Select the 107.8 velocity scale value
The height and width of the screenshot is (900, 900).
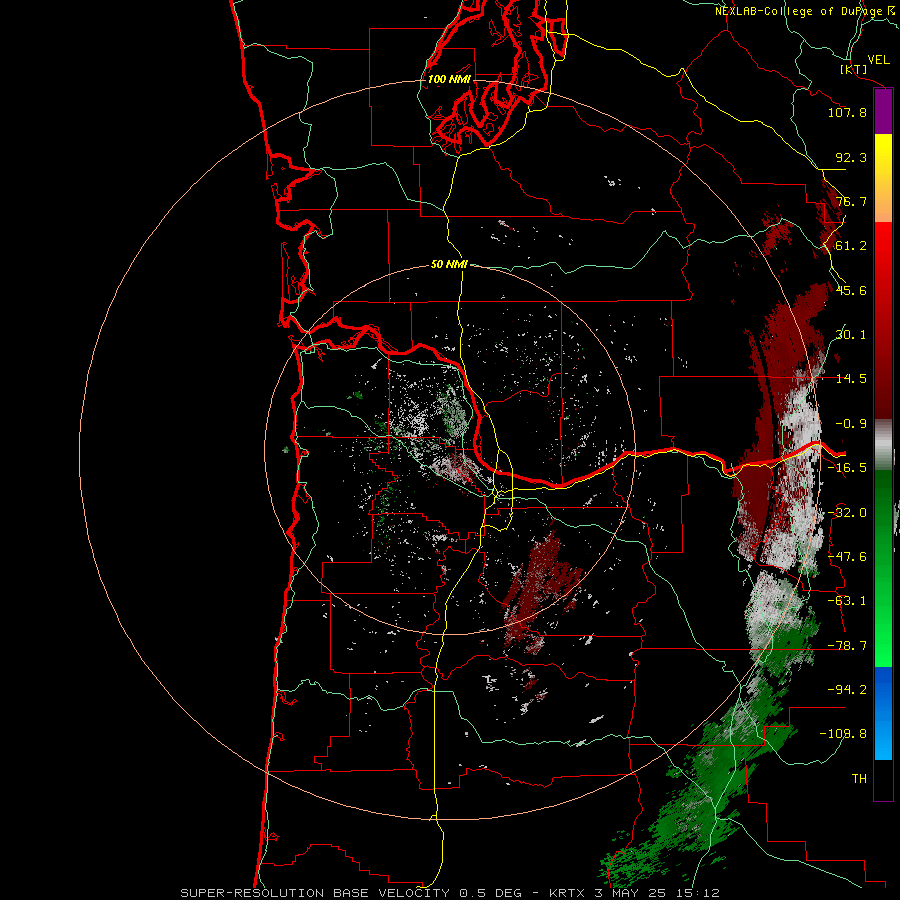(847, 112)
